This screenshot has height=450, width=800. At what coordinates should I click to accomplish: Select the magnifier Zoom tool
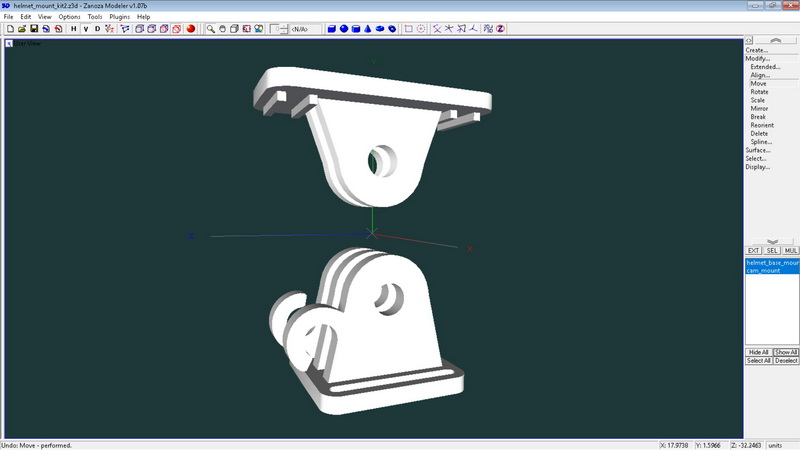pyautogui.click(x=211, y=29)
